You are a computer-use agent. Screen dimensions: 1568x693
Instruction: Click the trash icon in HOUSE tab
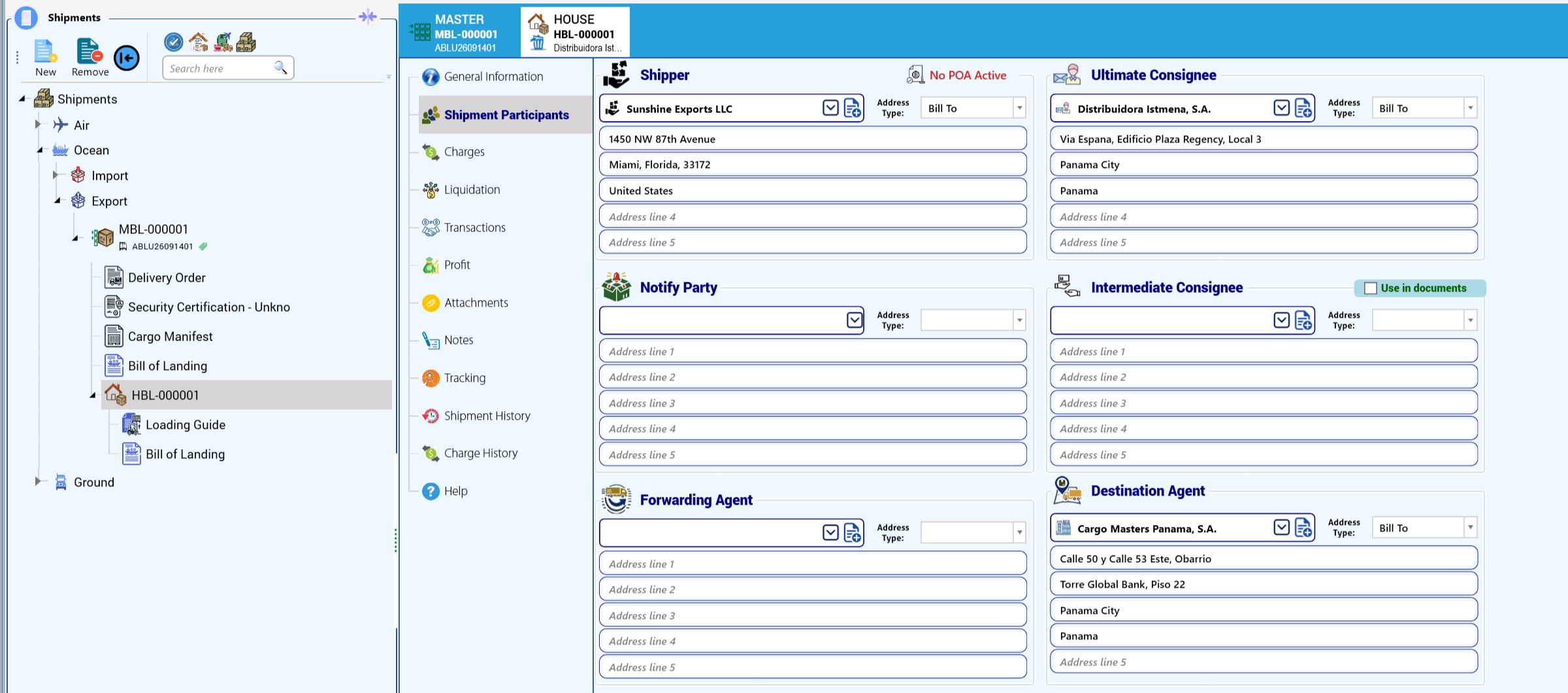(x=538, y=43)
